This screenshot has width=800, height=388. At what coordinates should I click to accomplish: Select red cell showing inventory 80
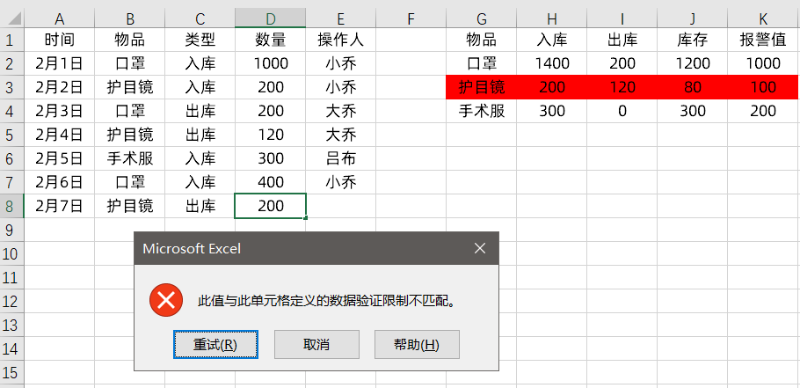point(692,87)
